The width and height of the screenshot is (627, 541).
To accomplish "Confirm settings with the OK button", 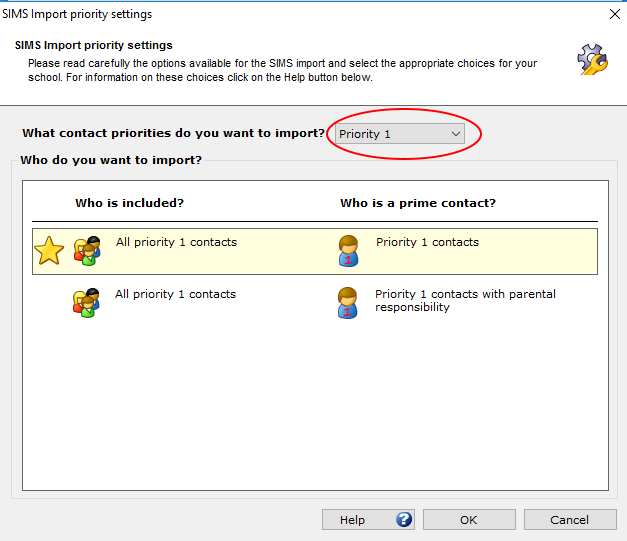I will [469, 519].
